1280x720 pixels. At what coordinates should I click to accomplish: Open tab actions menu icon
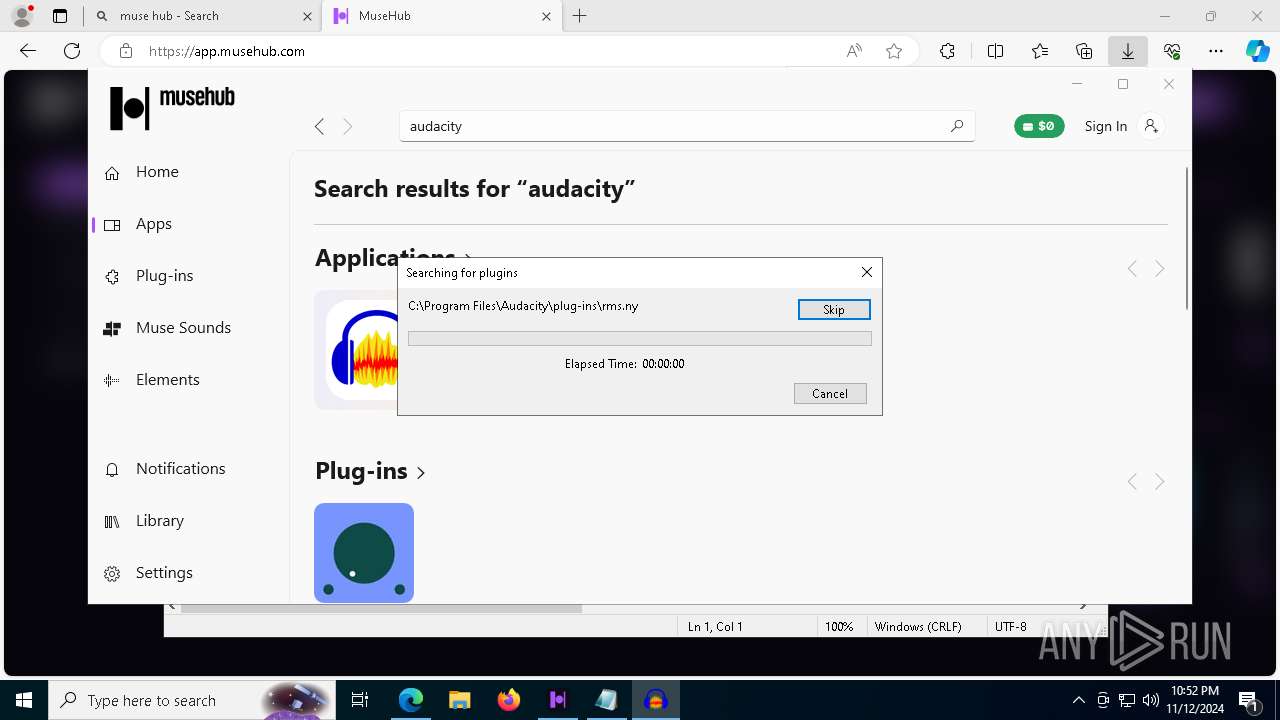[x=60, y=16]
